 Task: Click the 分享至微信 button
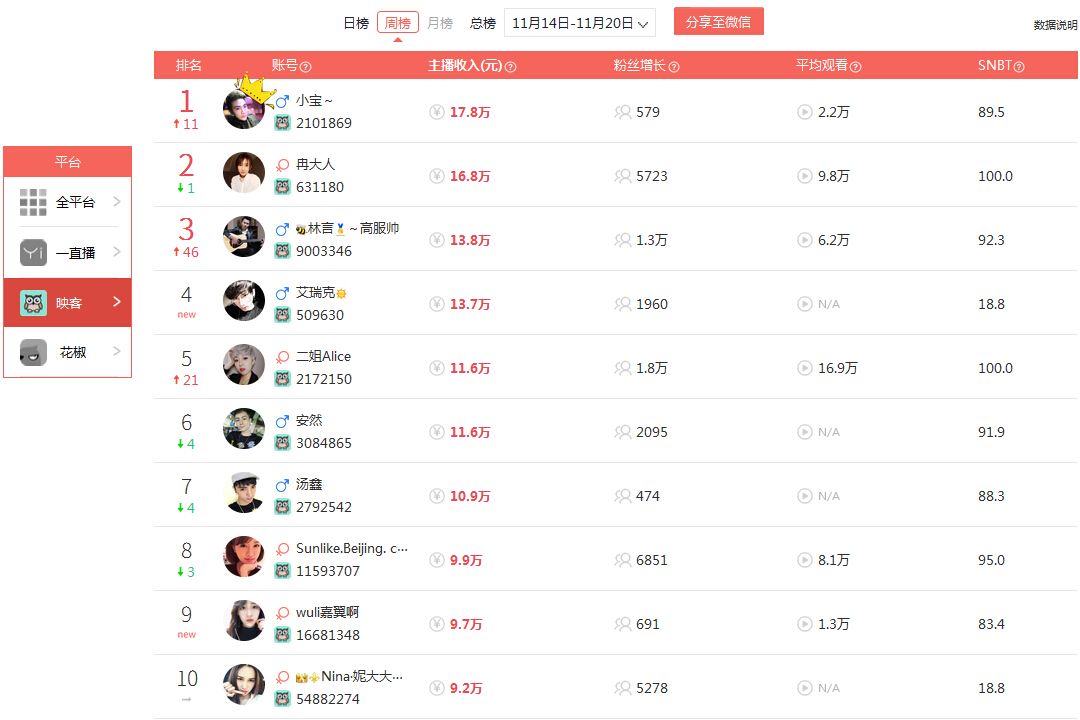click(x=718, y=21)
